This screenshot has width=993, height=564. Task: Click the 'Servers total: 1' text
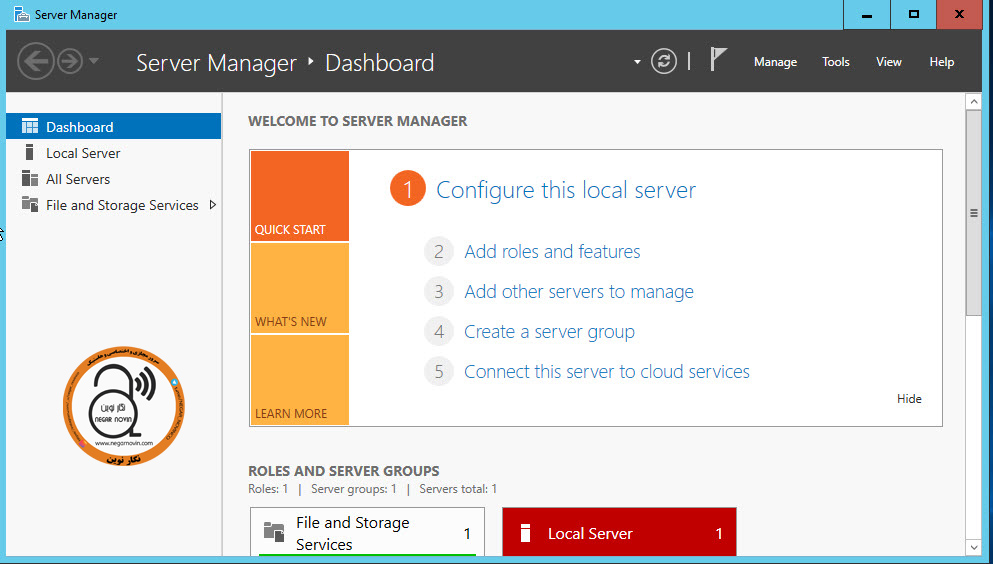[x=458, y=489]
